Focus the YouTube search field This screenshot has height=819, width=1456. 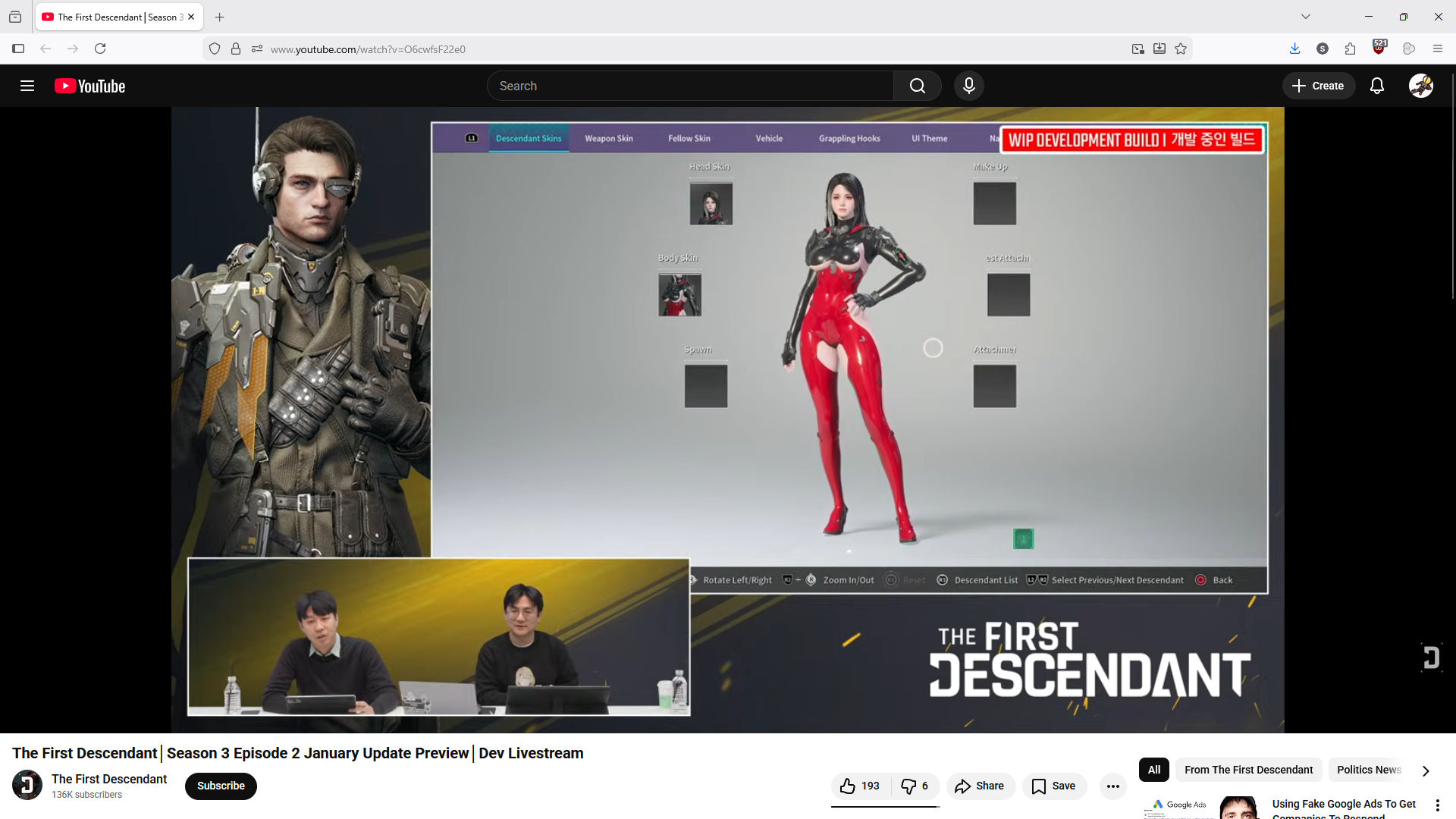point(690,86)
